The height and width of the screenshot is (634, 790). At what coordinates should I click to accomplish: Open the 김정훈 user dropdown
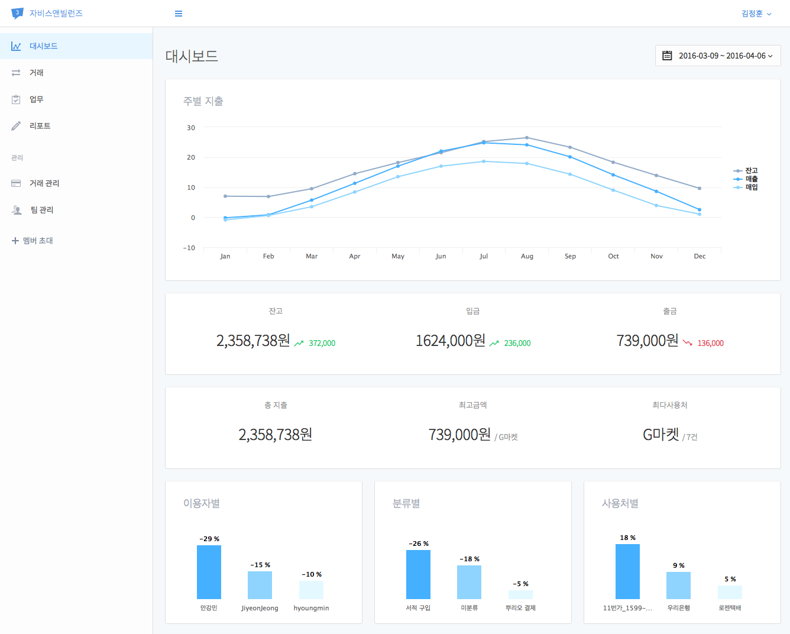(x=756, y=14)
